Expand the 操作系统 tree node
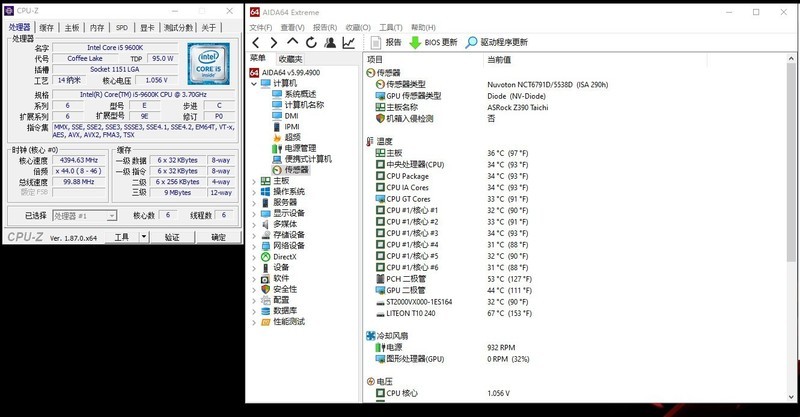This screenshot has width=800, height=417. coord(254,192)
